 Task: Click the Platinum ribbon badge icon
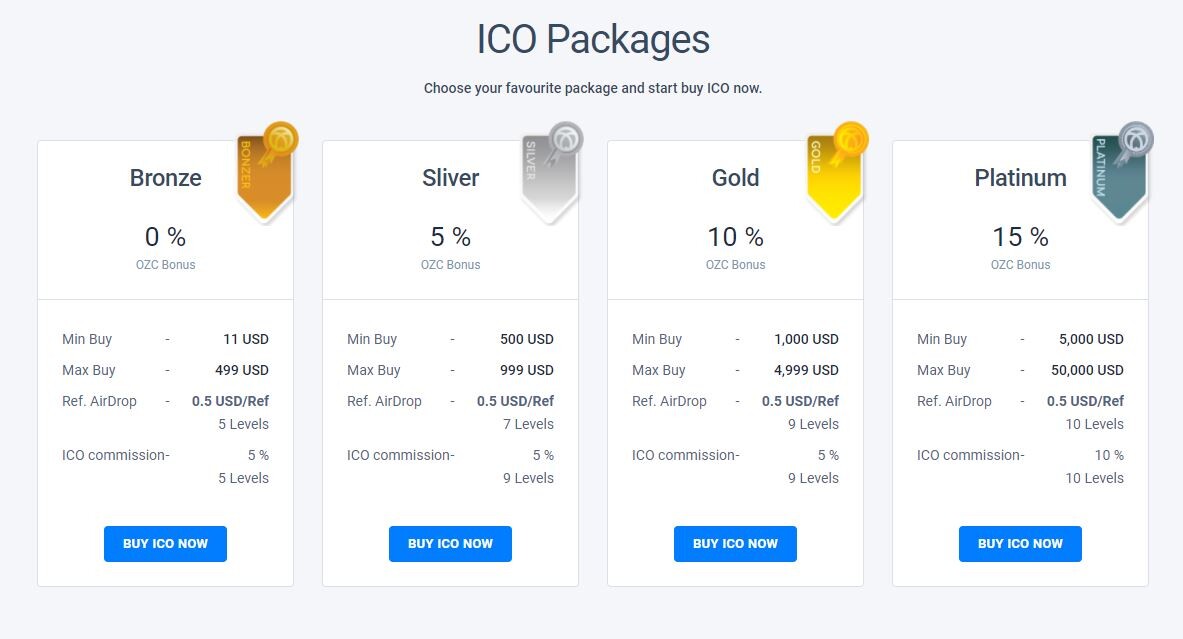tap(1123, 171)
